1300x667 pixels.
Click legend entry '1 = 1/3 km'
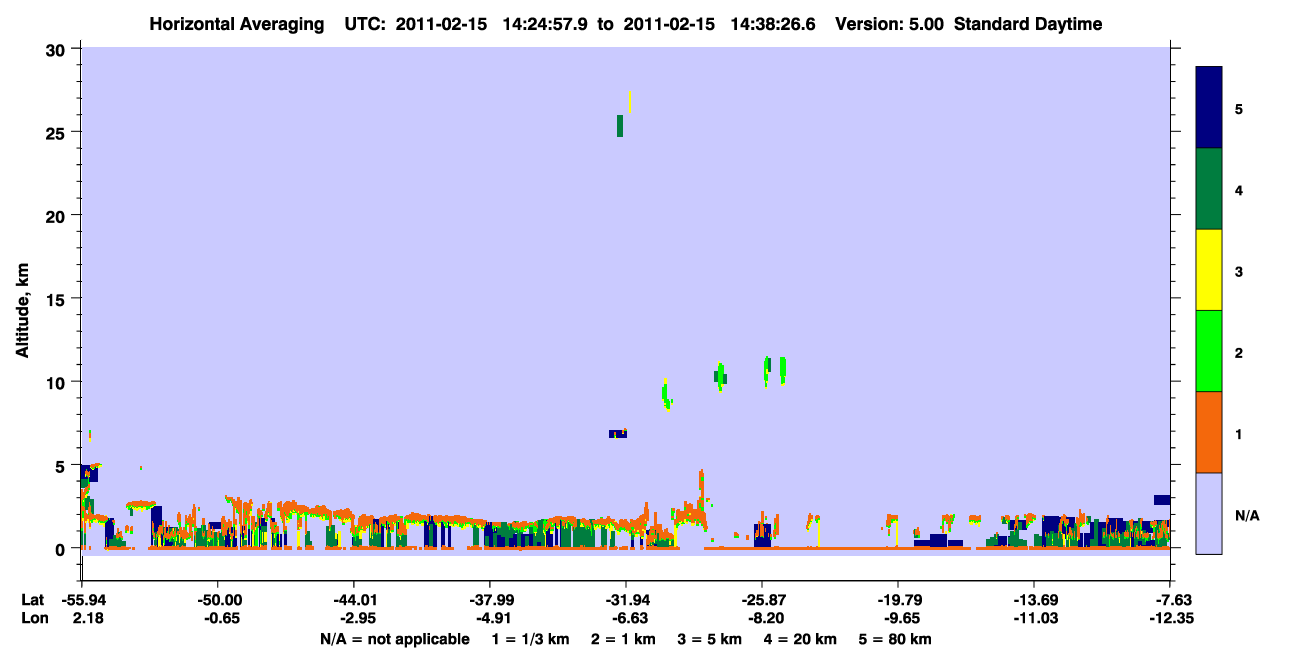(528, 639)
